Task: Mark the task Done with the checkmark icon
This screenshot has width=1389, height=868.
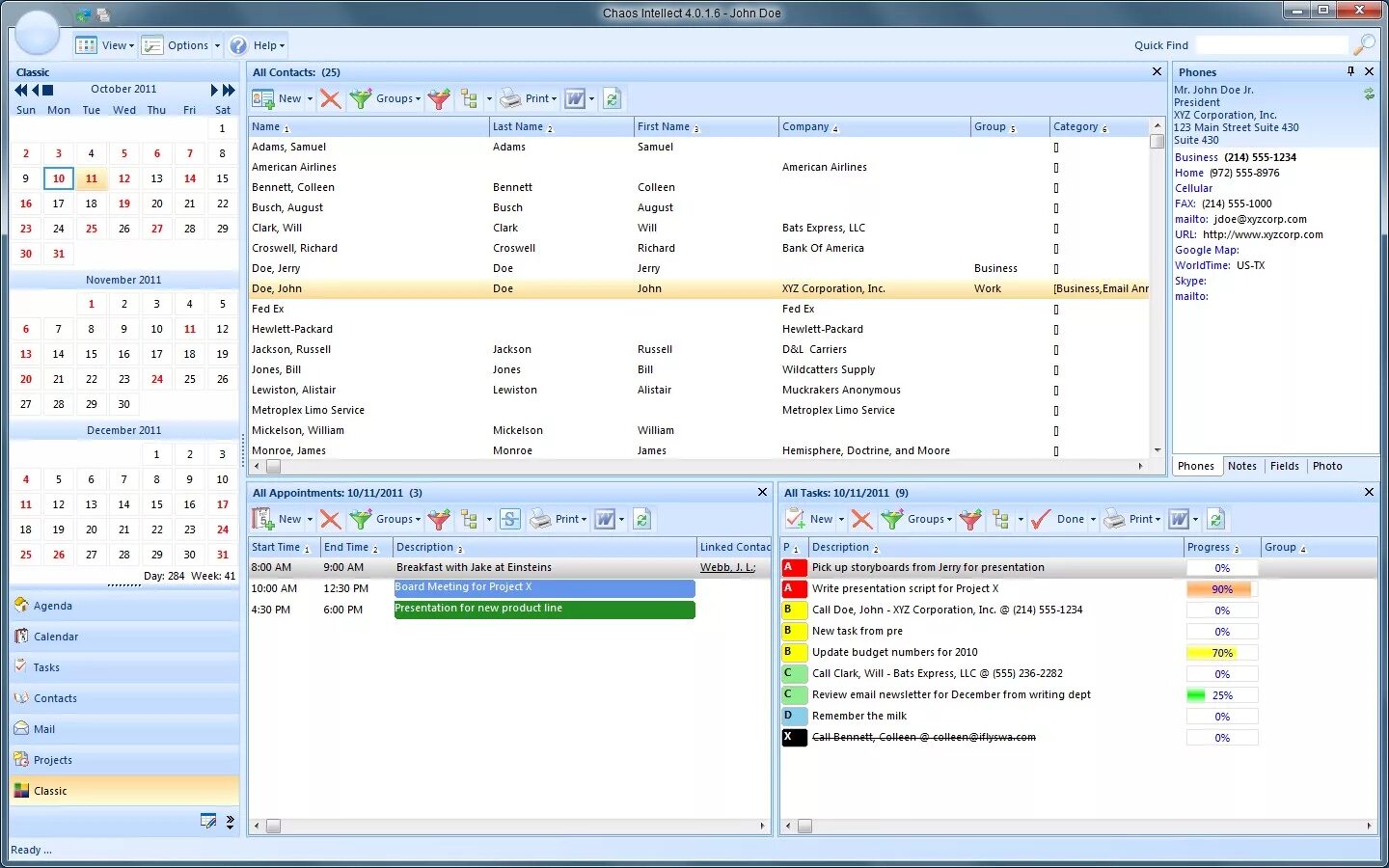Action: pyautogui.click(x=1040, y=519)
